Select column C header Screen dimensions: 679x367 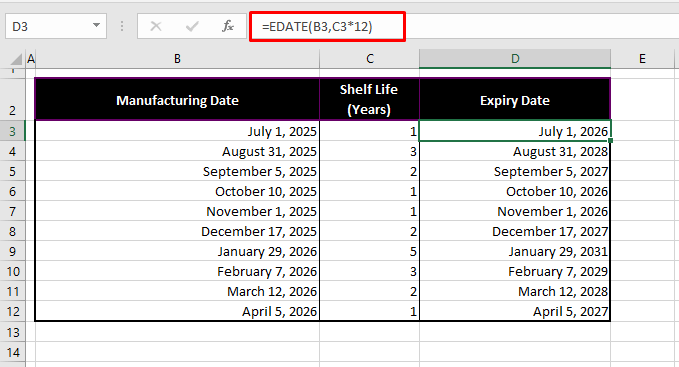point(369,59)
